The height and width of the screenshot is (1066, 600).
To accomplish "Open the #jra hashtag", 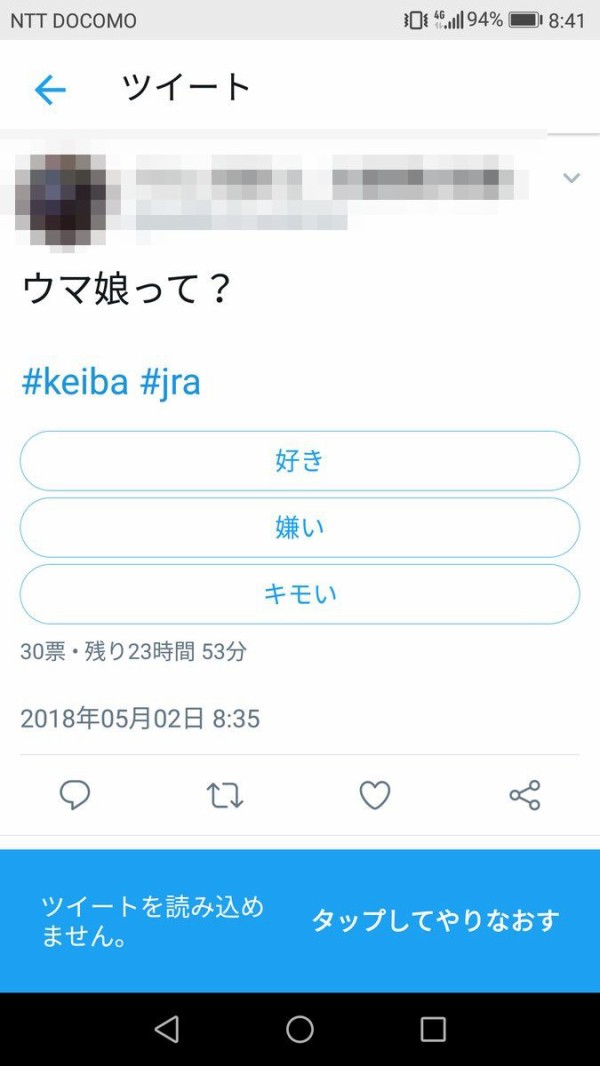I will (170, 381).
